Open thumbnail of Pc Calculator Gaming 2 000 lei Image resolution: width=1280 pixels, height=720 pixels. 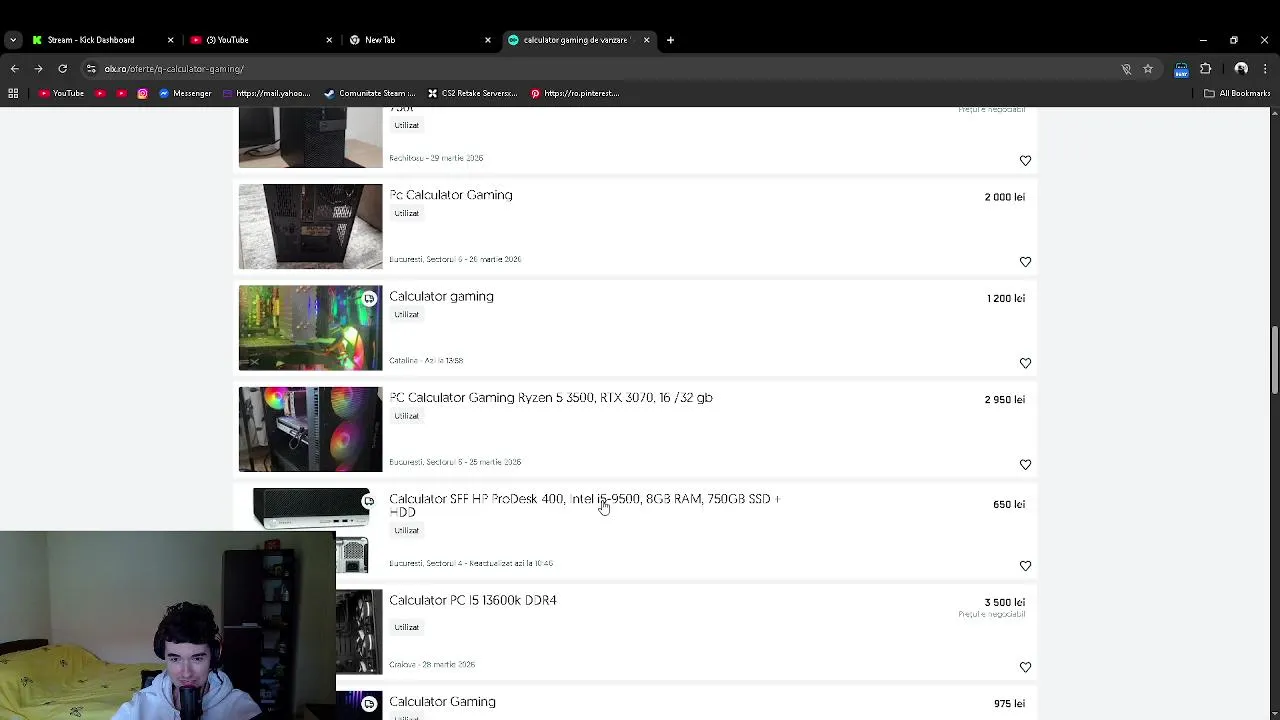point(310,226)
